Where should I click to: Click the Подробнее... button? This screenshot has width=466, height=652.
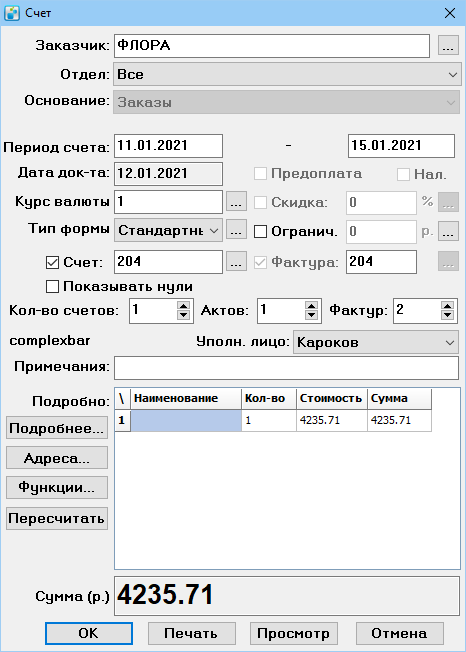pos(57,428)
